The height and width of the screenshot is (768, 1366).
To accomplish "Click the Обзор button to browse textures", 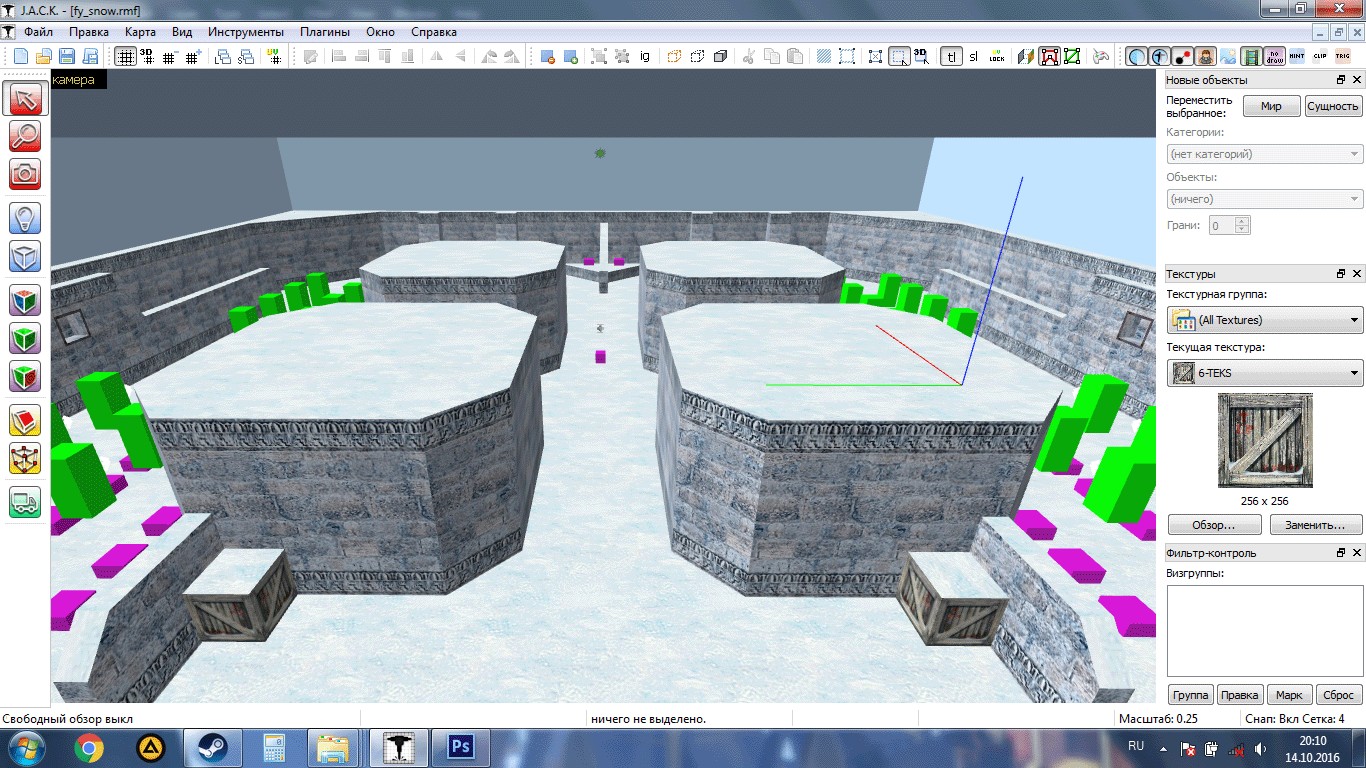I will pyautogui.click(x=1214, y=524).
